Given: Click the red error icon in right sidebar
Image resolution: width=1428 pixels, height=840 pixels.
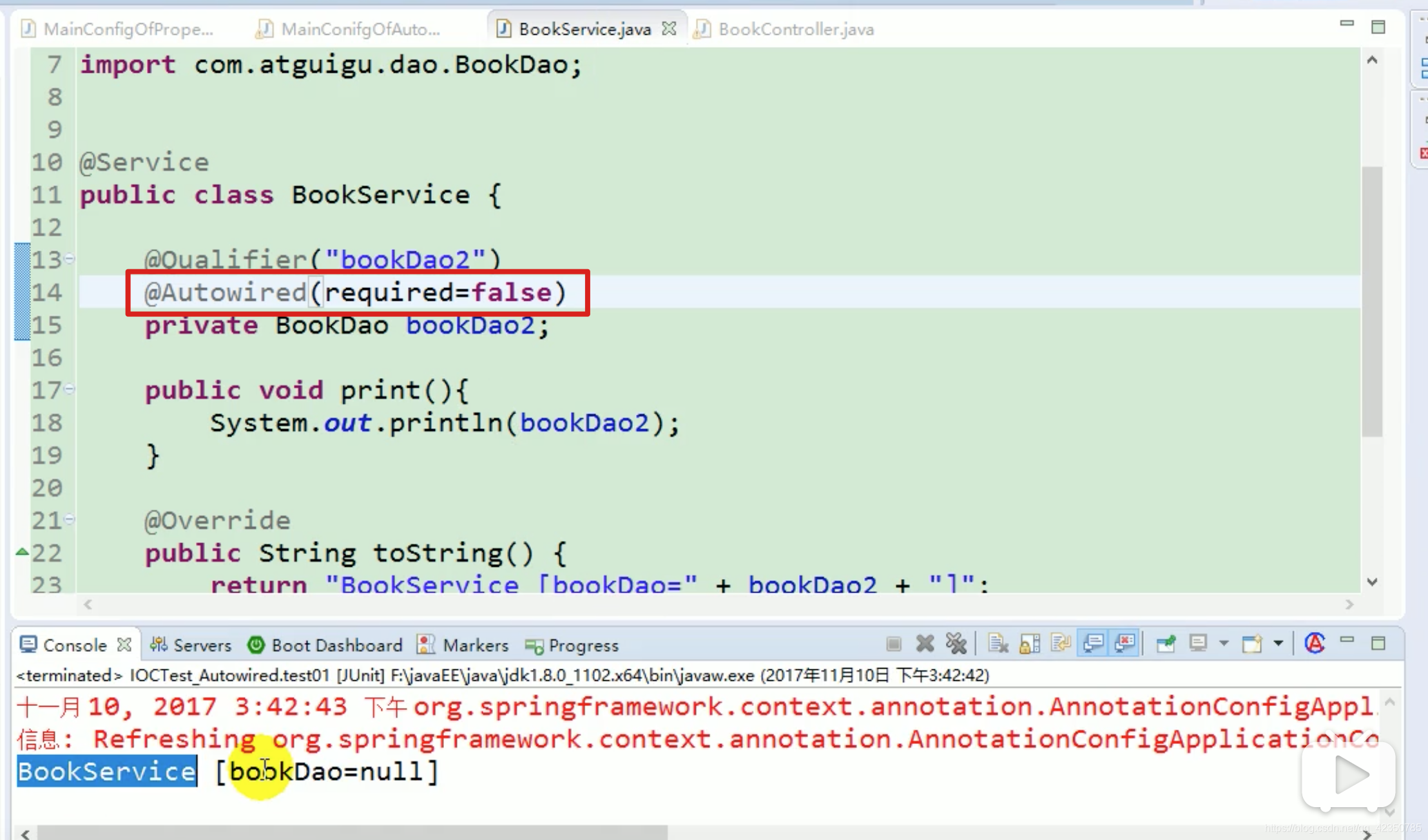Looking at the screenshot, I should 1423,153.
